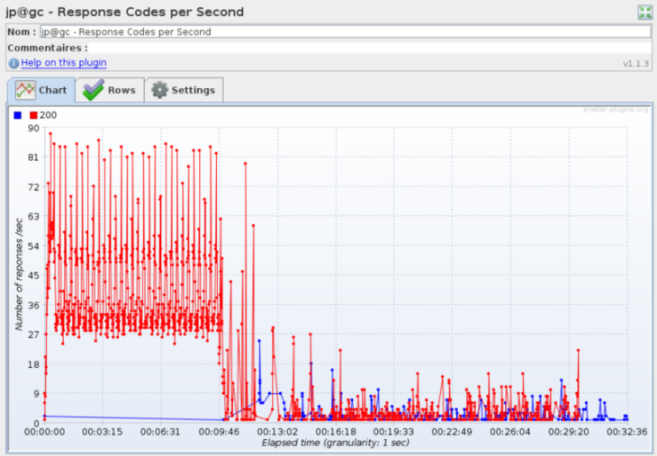
Task: Click the line graph icon on Chart tab
Action: click(x=26, y=90)
